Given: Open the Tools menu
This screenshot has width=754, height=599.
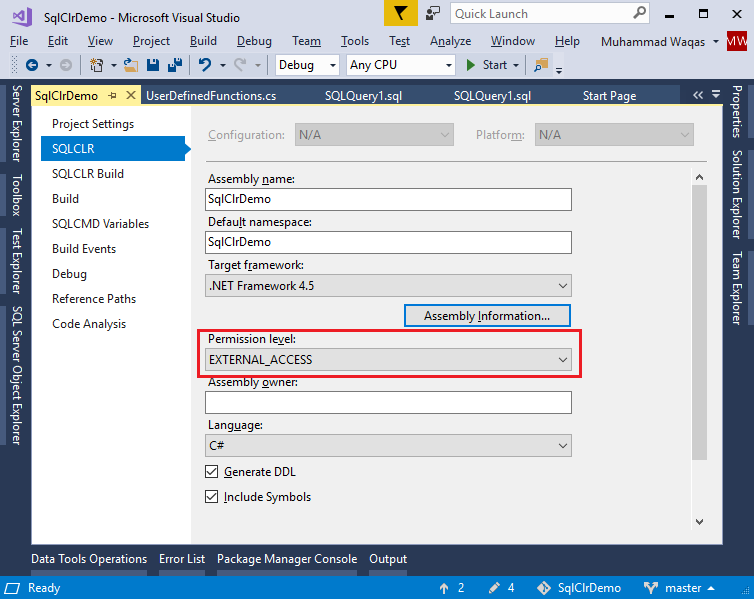Looking at the screenshot, I should point(355,41).
